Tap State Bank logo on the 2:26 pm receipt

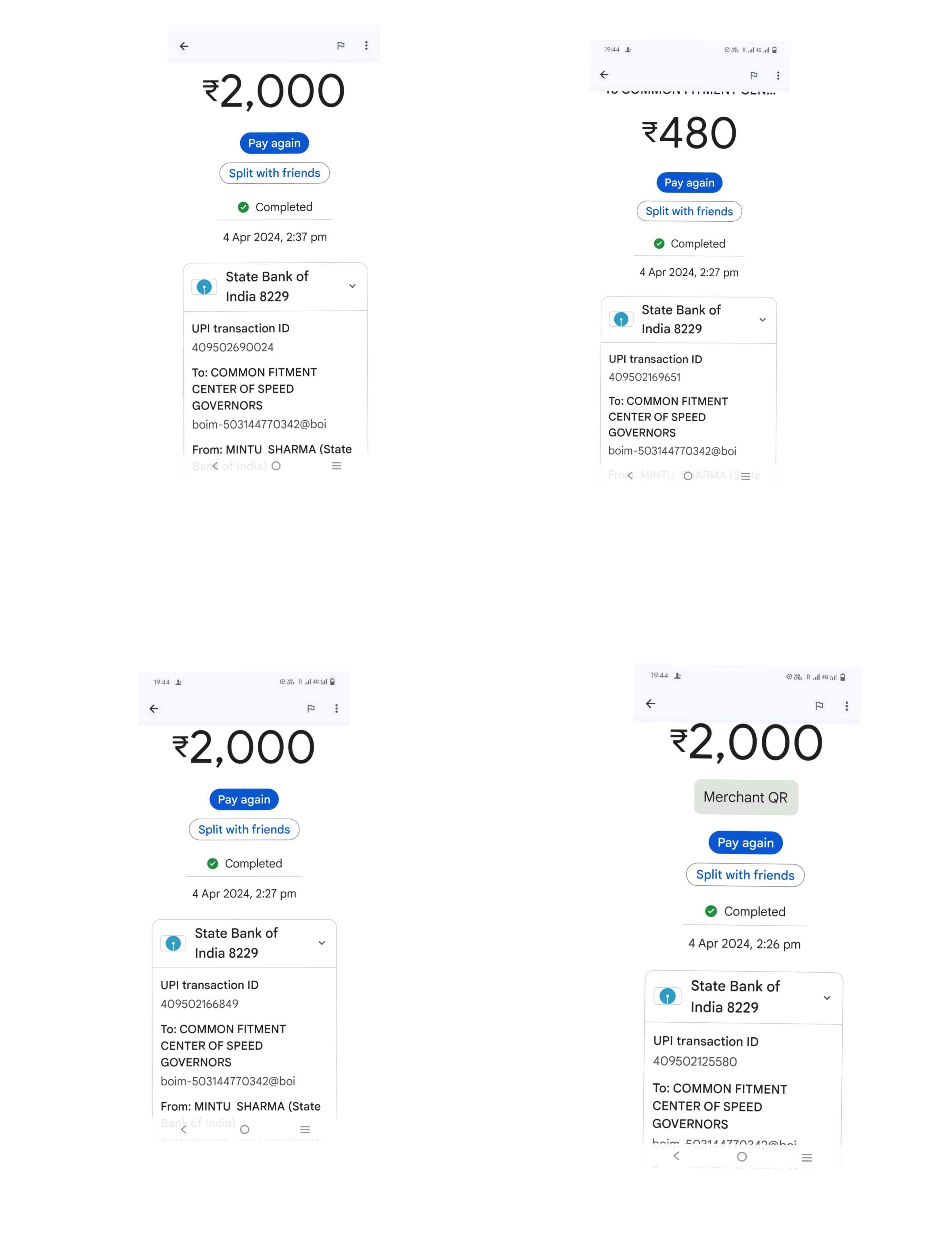667,995
